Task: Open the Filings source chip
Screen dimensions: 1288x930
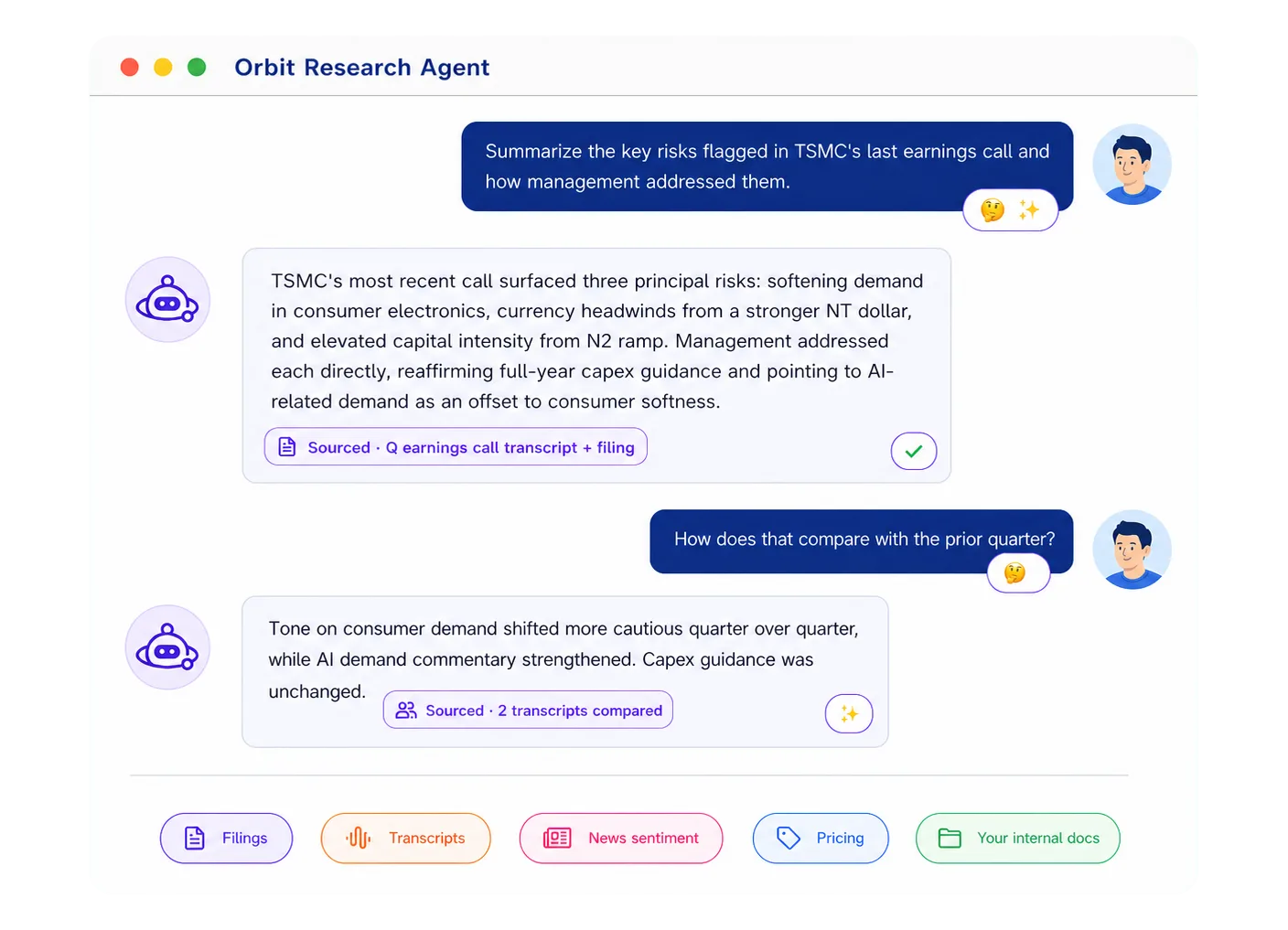Action: click(x=226, y=839)
